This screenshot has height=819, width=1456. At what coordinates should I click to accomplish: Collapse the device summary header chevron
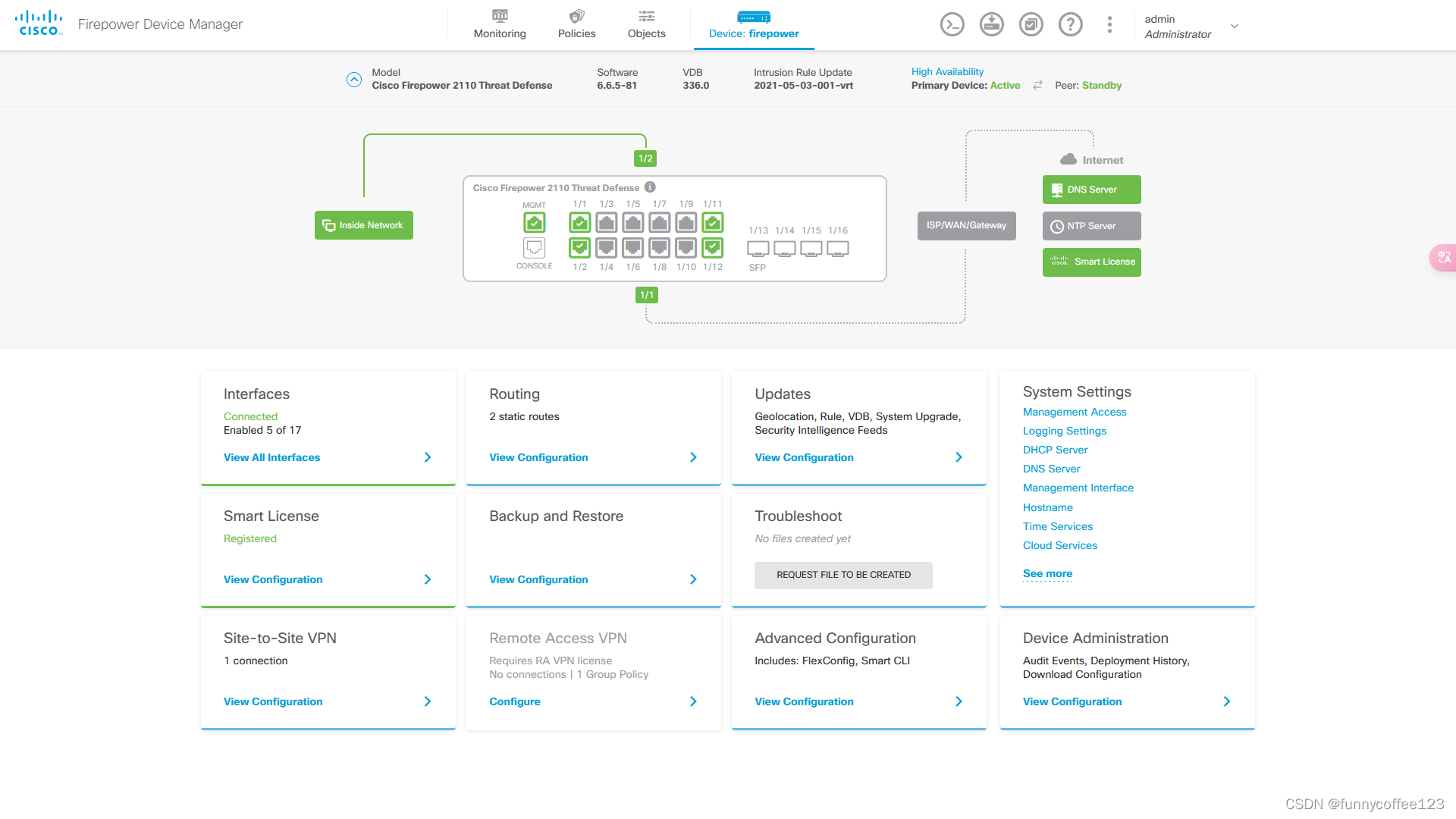pyautogui.click(x=354, y=80)
